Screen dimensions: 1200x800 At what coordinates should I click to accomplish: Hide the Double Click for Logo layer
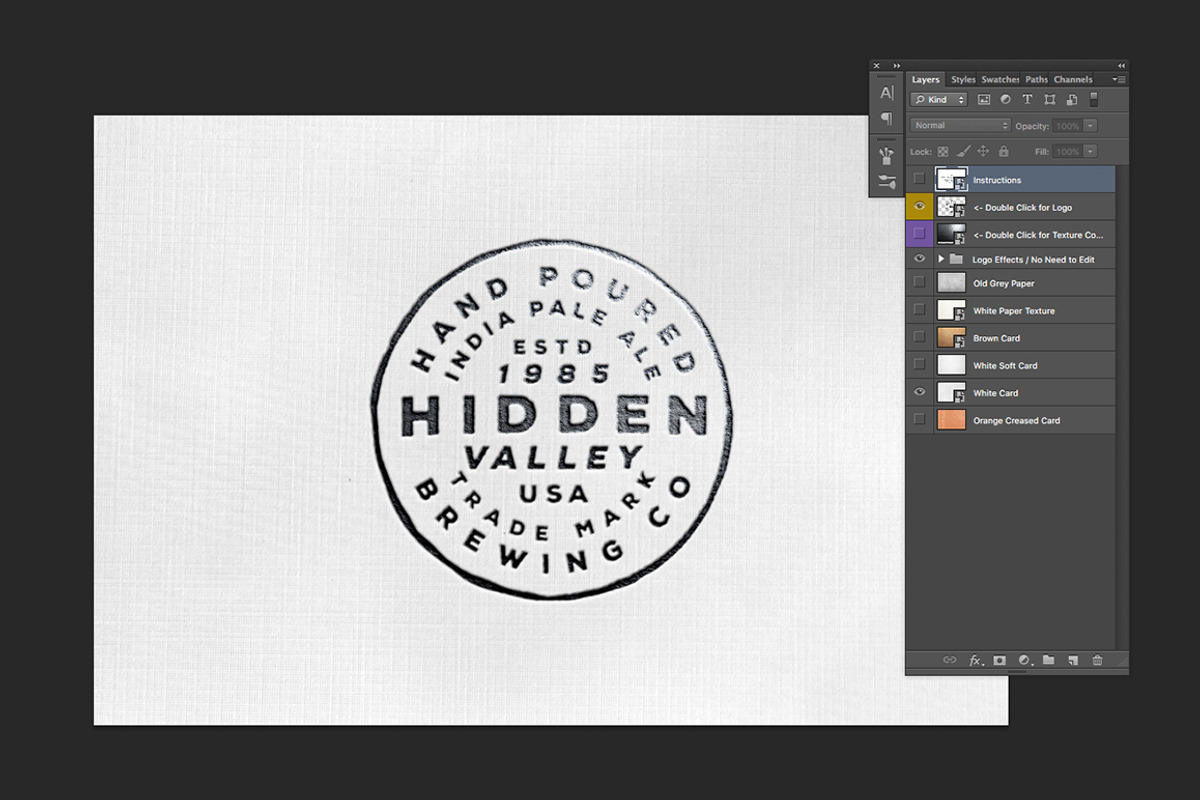click(919, 206)
